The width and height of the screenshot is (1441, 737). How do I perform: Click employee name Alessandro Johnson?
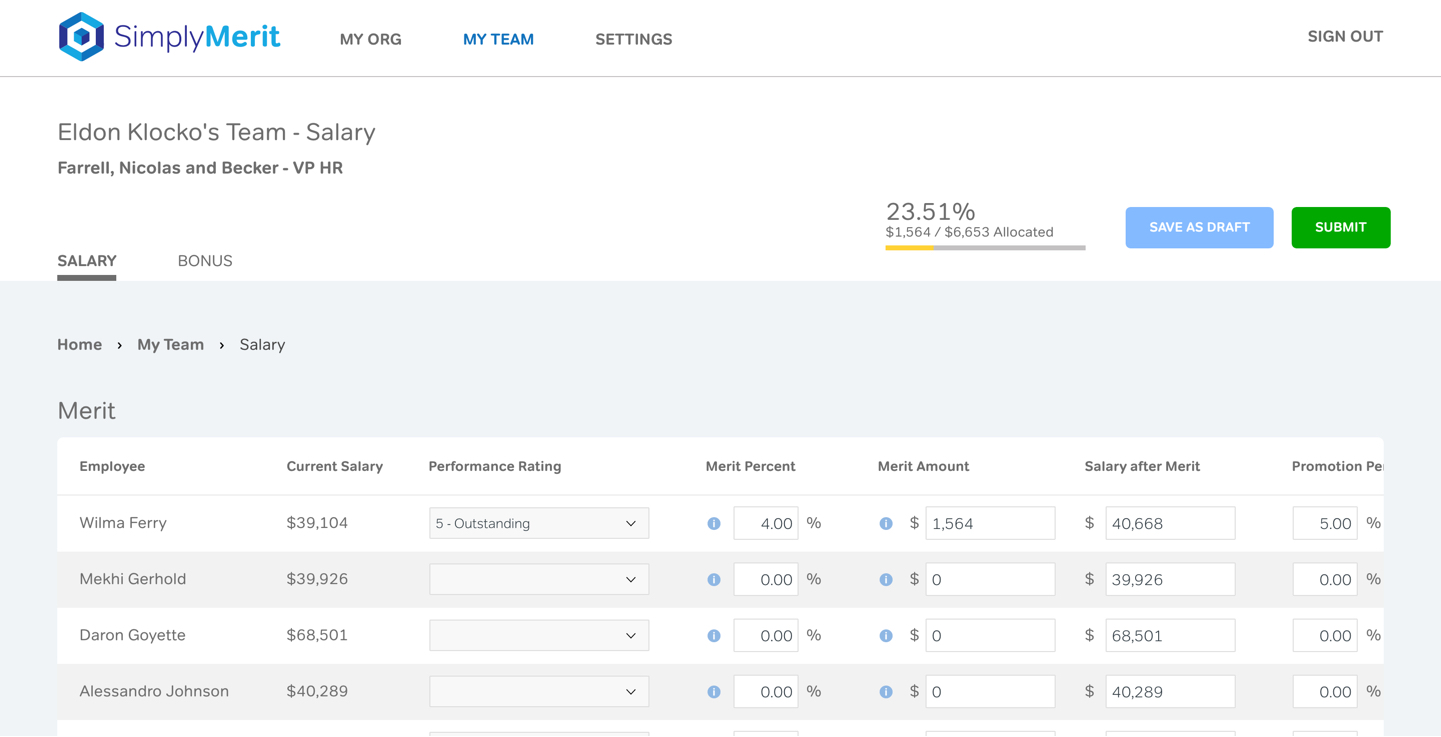pos(154,691)
